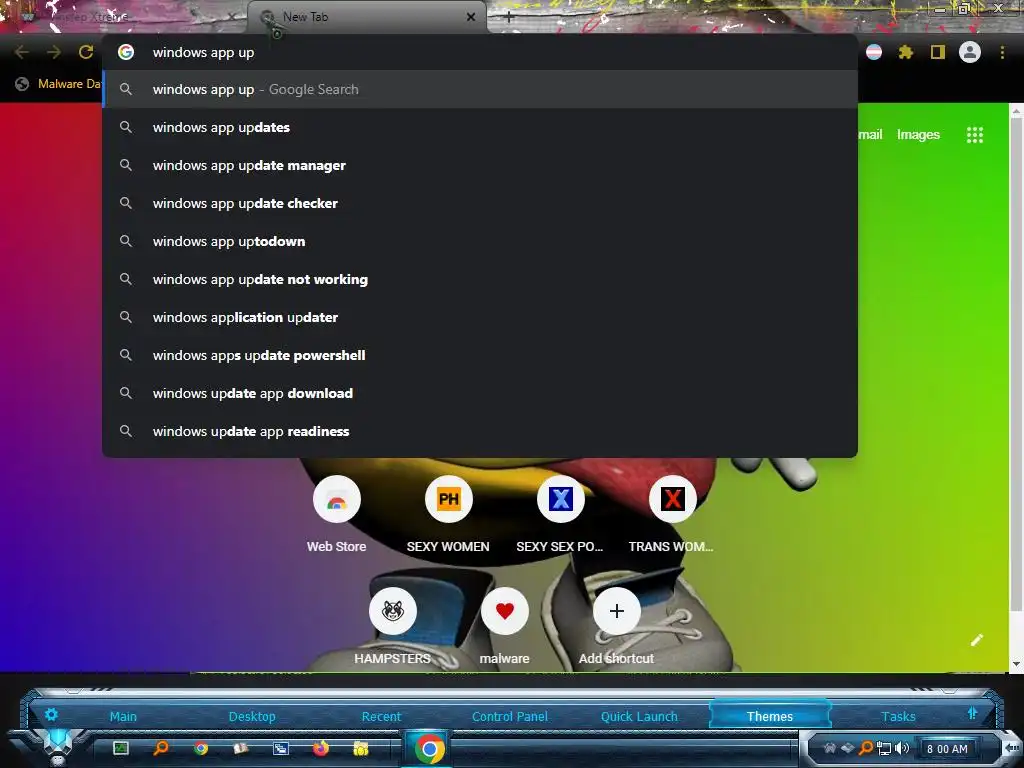Choose suggestion 'windows app updates'

tap(480, 127)
